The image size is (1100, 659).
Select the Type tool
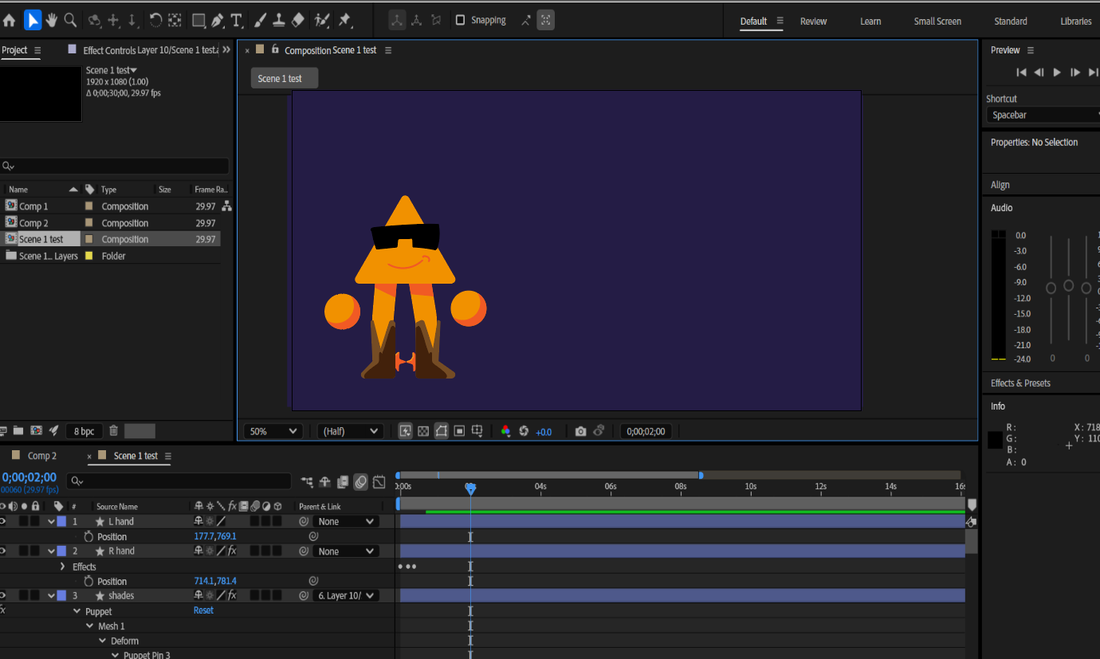[x=236, y=20]
